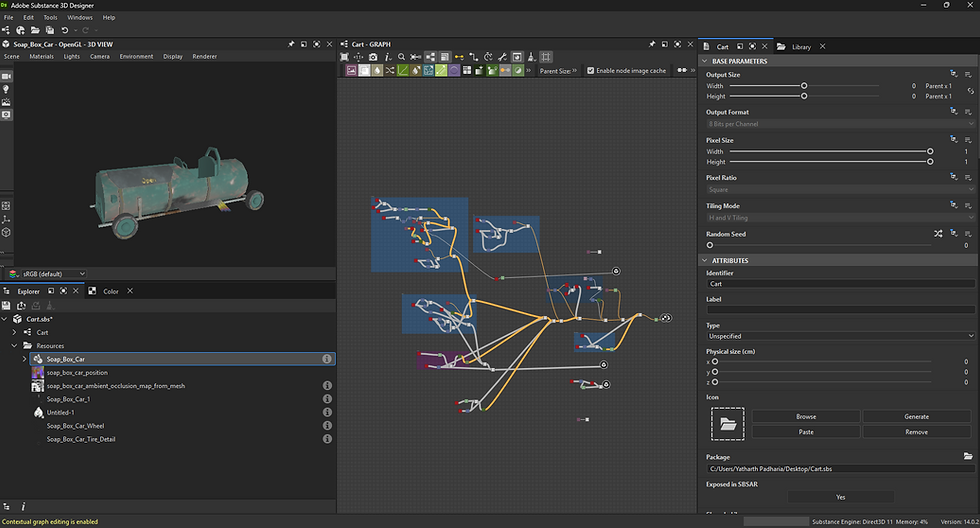This screenshot has width=980, height=528.
Task: Click the Random Seed slider handle
Action: pos(710,246)
